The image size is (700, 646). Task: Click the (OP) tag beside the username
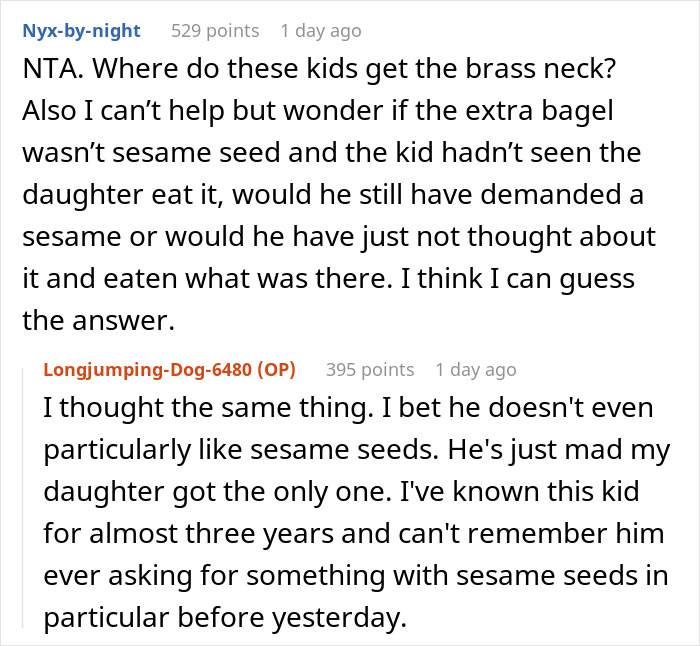[276, 369]
